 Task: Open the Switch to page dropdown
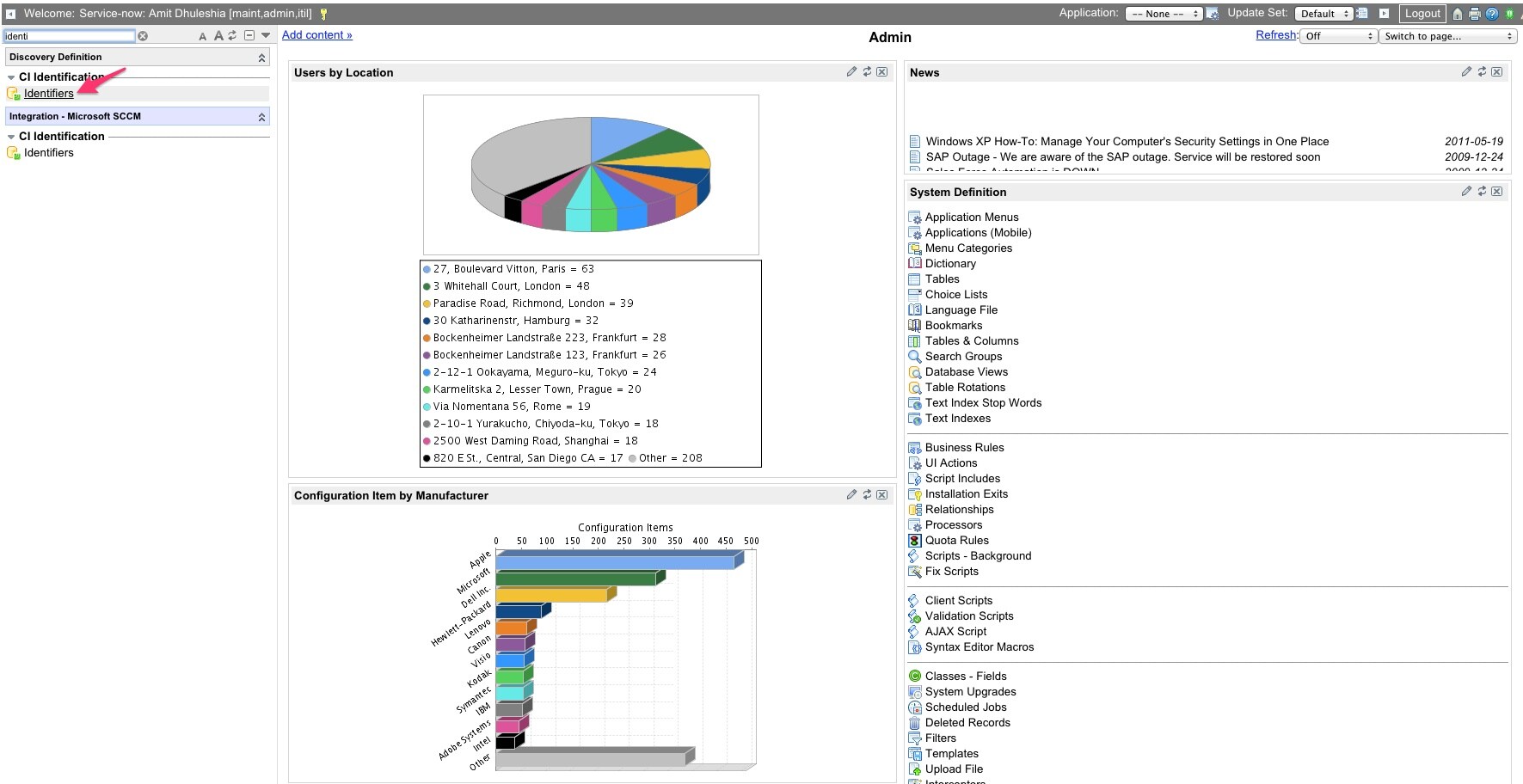[1448, 36]
